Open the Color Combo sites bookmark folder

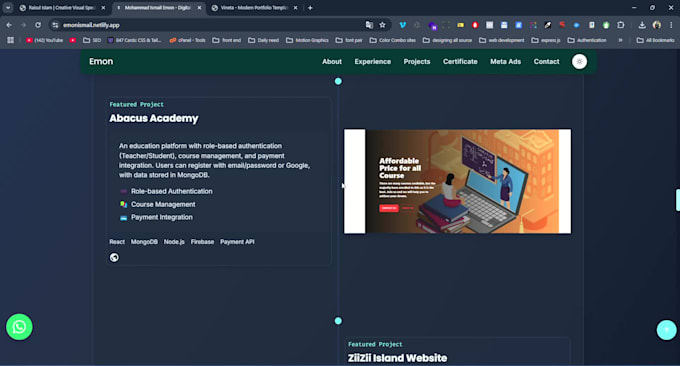(x=392, y=40)
